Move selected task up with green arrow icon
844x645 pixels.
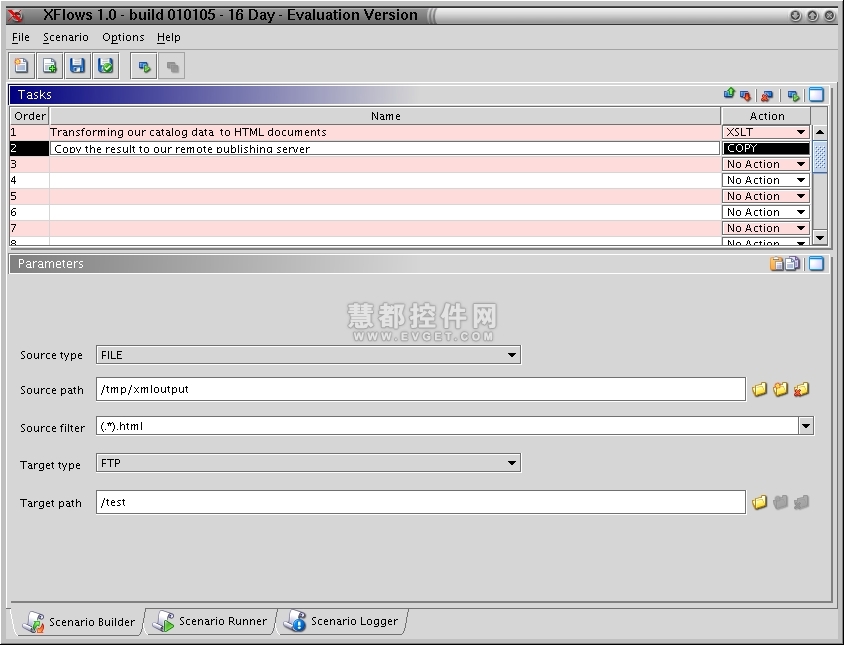(x=729, y=95)
